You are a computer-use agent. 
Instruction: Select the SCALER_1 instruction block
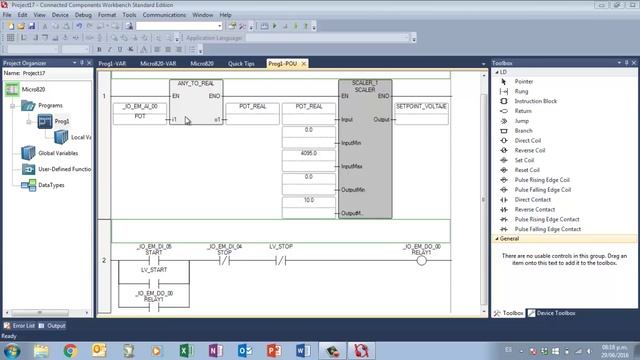[x=365, y=149]
